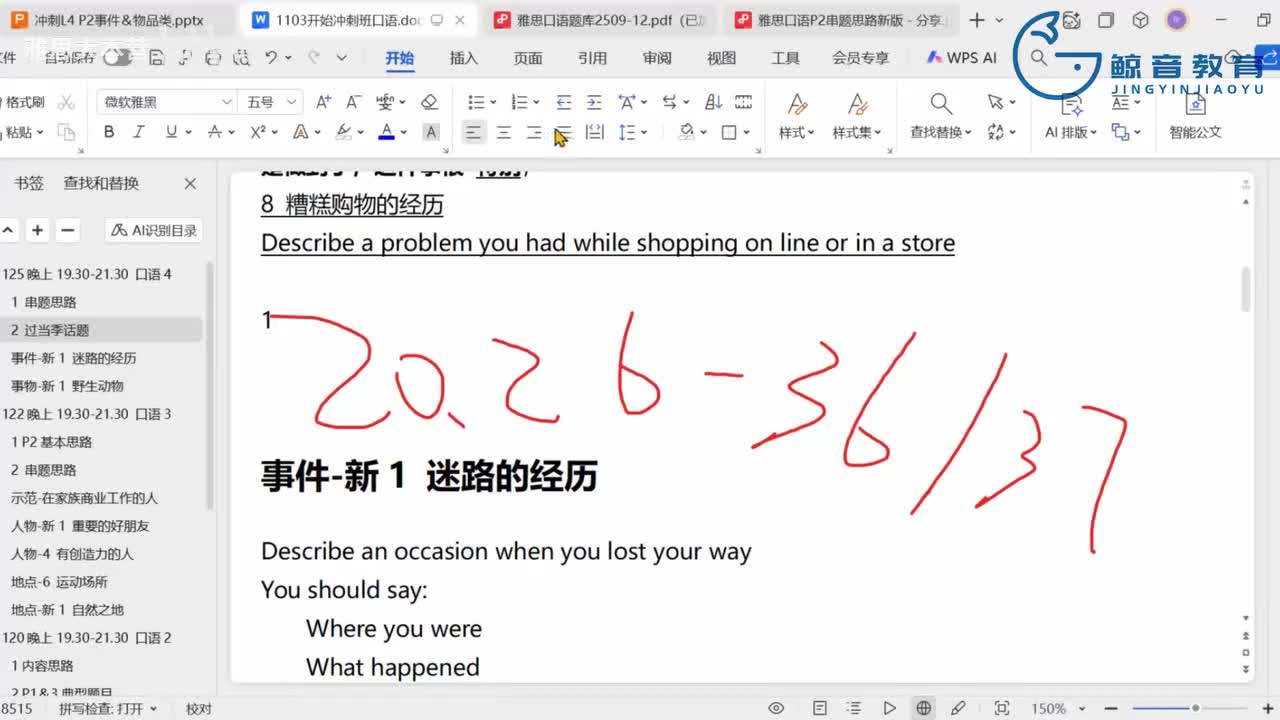Open the 审阅 ribbon tab
Screen dimensions: 1280x720
(x=657, y=58)
